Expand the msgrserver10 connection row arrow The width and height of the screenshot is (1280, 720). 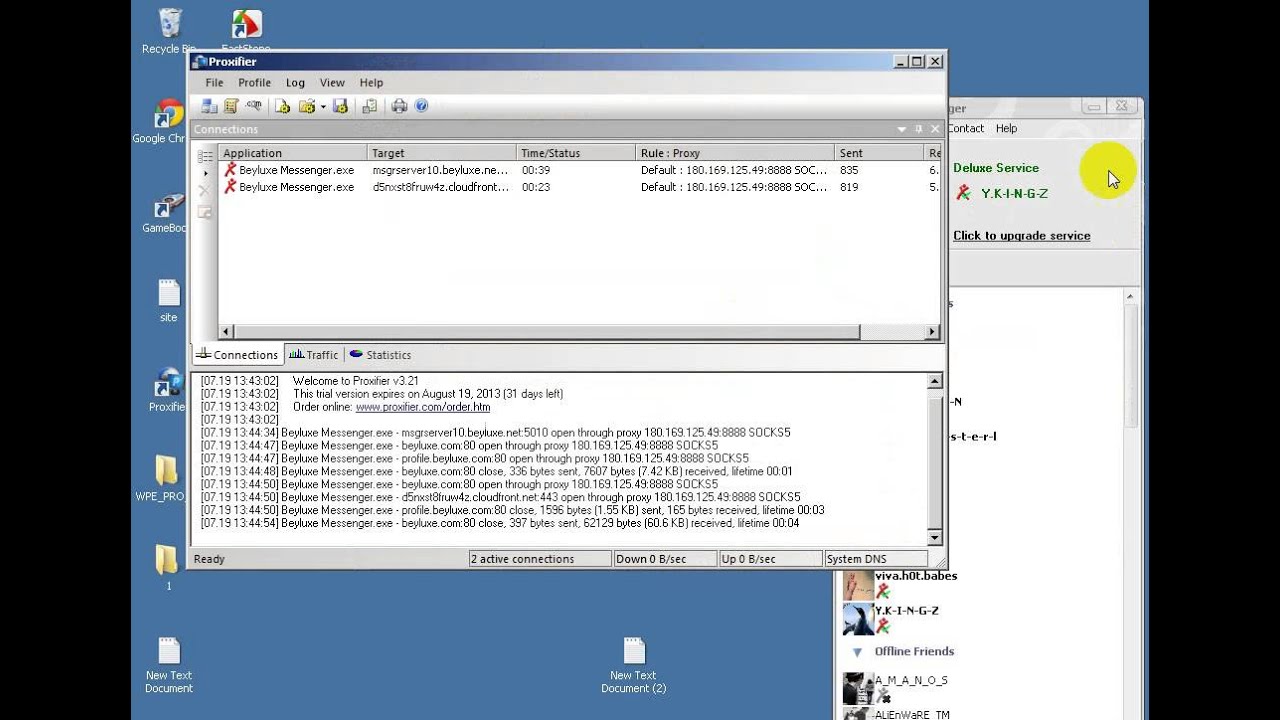(206, 173)
